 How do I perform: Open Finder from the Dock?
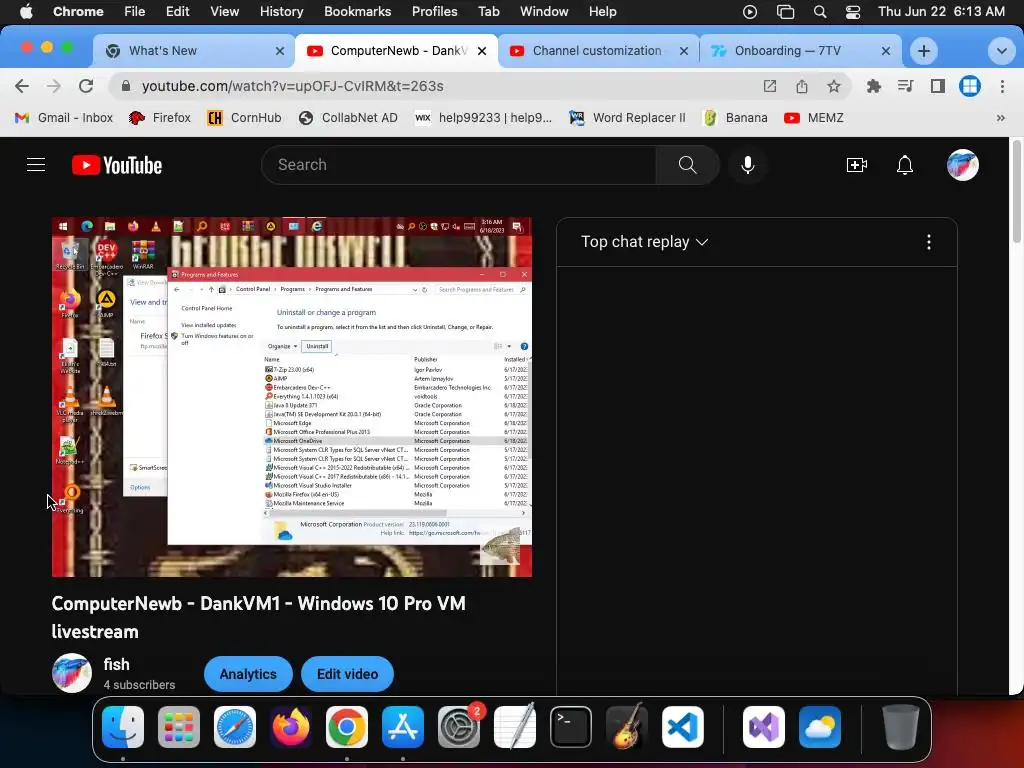point(123,727)
